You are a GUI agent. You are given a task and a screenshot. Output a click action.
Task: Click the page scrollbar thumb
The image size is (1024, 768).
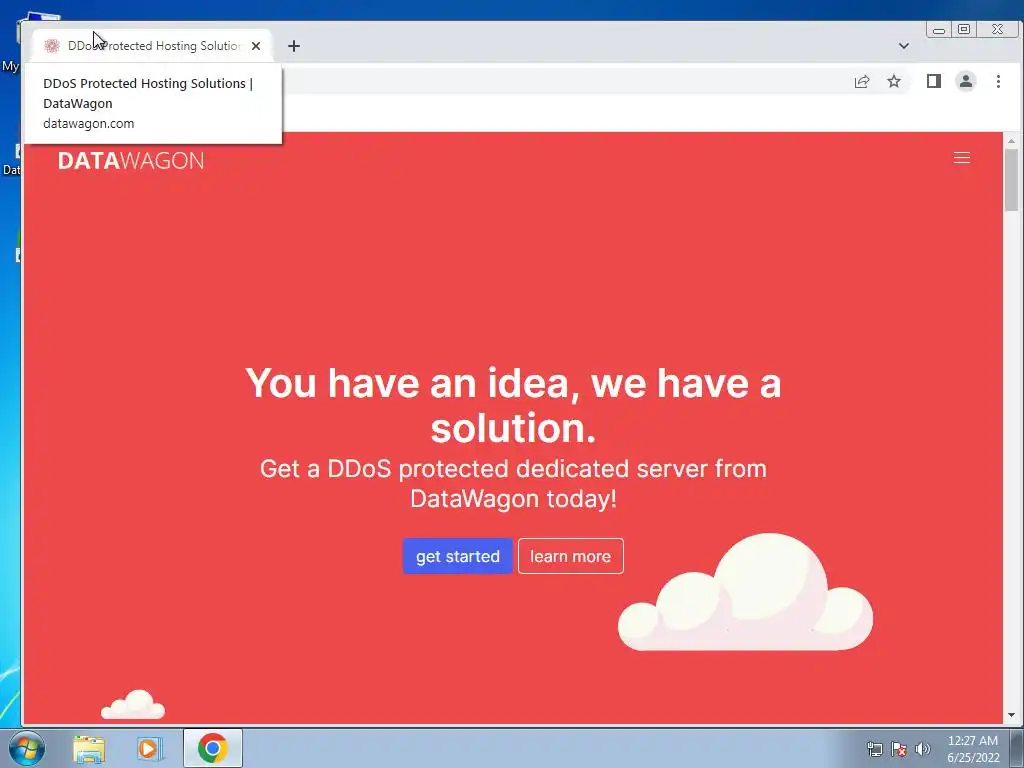click(x=1012, y=180)
